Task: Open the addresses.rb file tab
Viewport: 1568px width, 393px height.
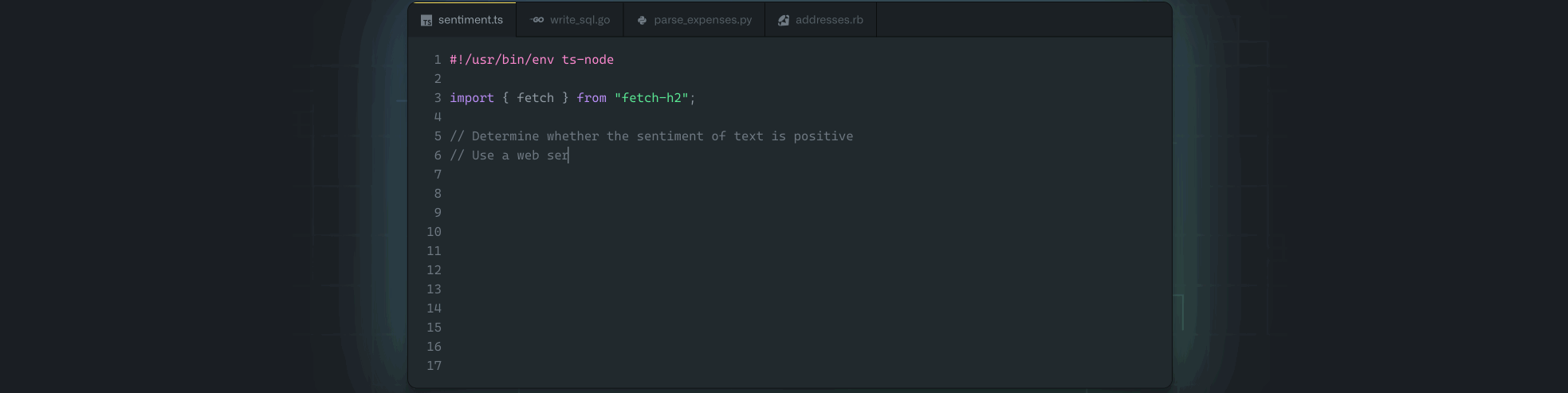Action: click(821, 20)
